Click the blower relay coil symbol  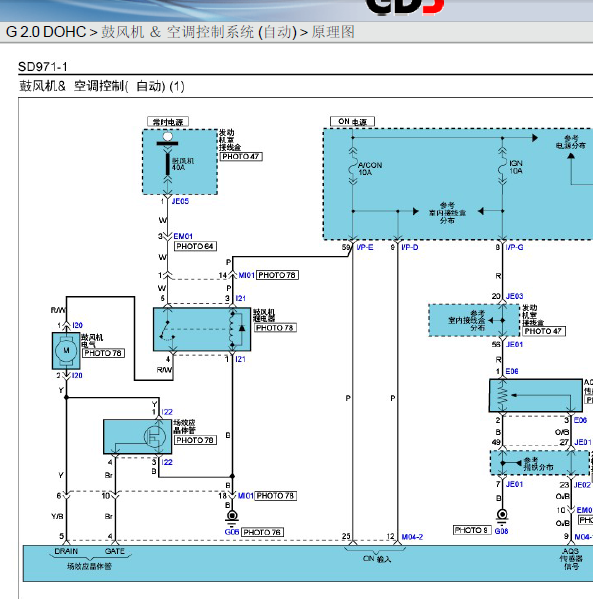tap(232, 329)
